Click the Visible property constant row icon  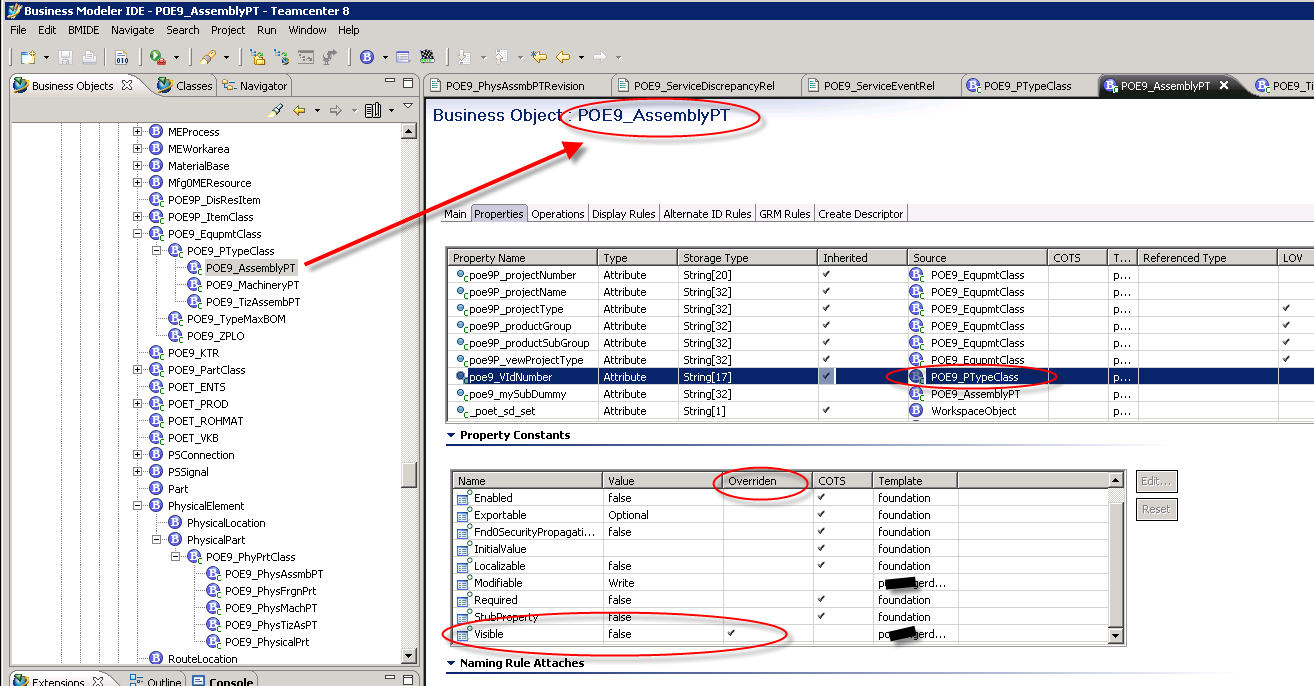tap(463, 634)
